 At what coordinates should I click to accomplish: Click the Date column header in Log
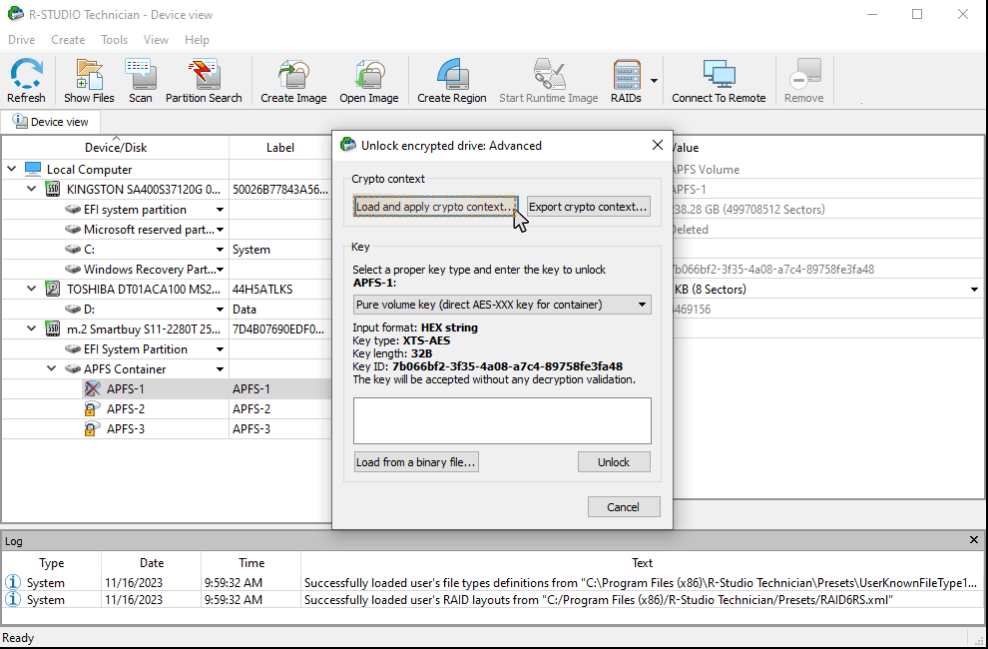tap(151, 563)
